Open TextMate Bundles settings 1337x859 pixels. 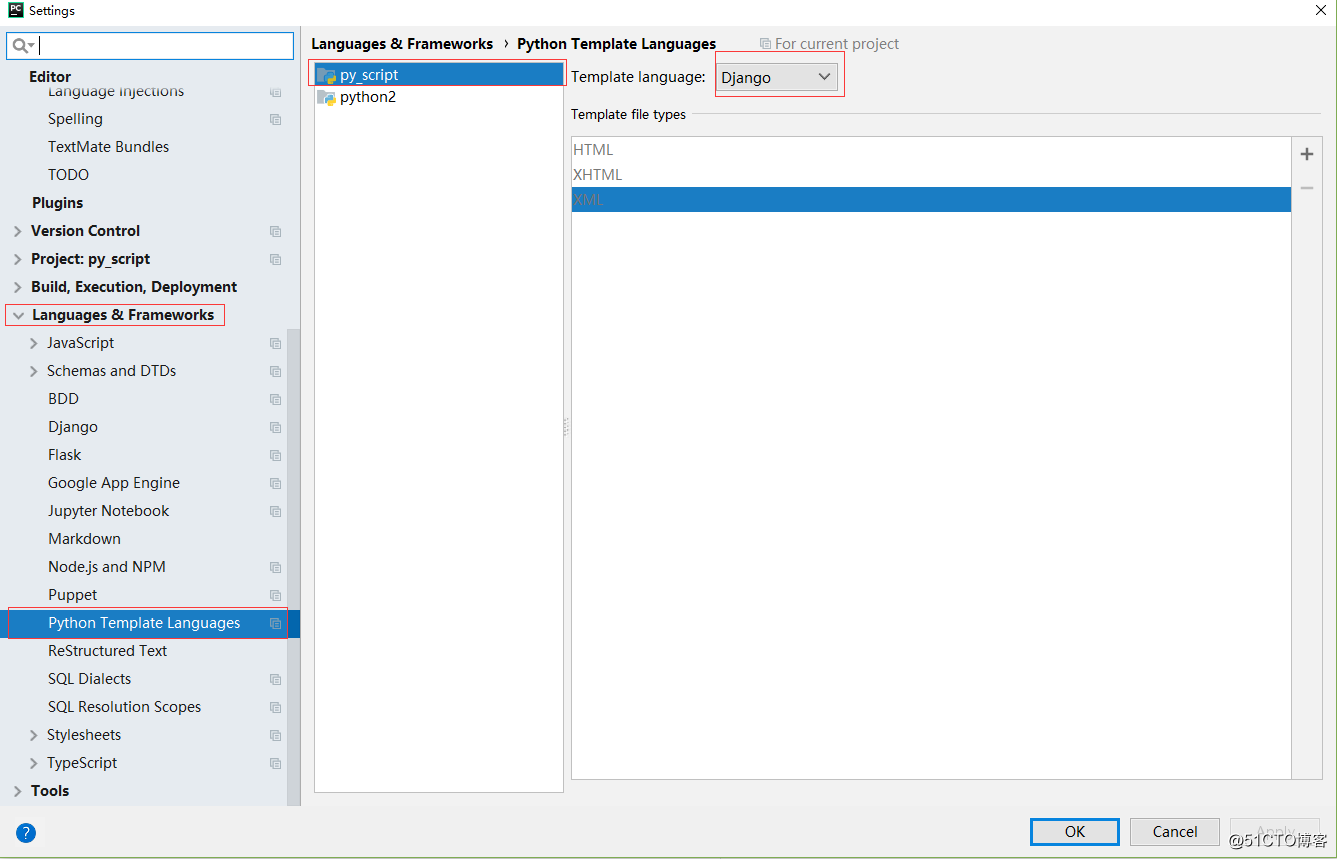tap(108, 147)
